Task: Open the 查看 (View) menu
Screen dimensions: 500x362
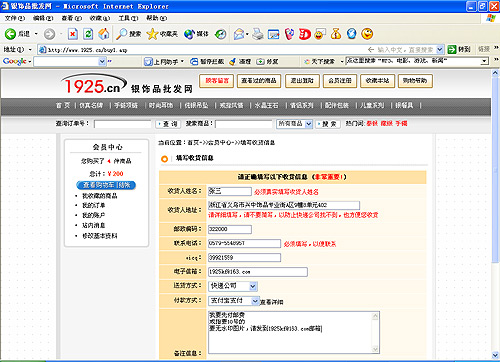Action: click(x=72, y=18)
